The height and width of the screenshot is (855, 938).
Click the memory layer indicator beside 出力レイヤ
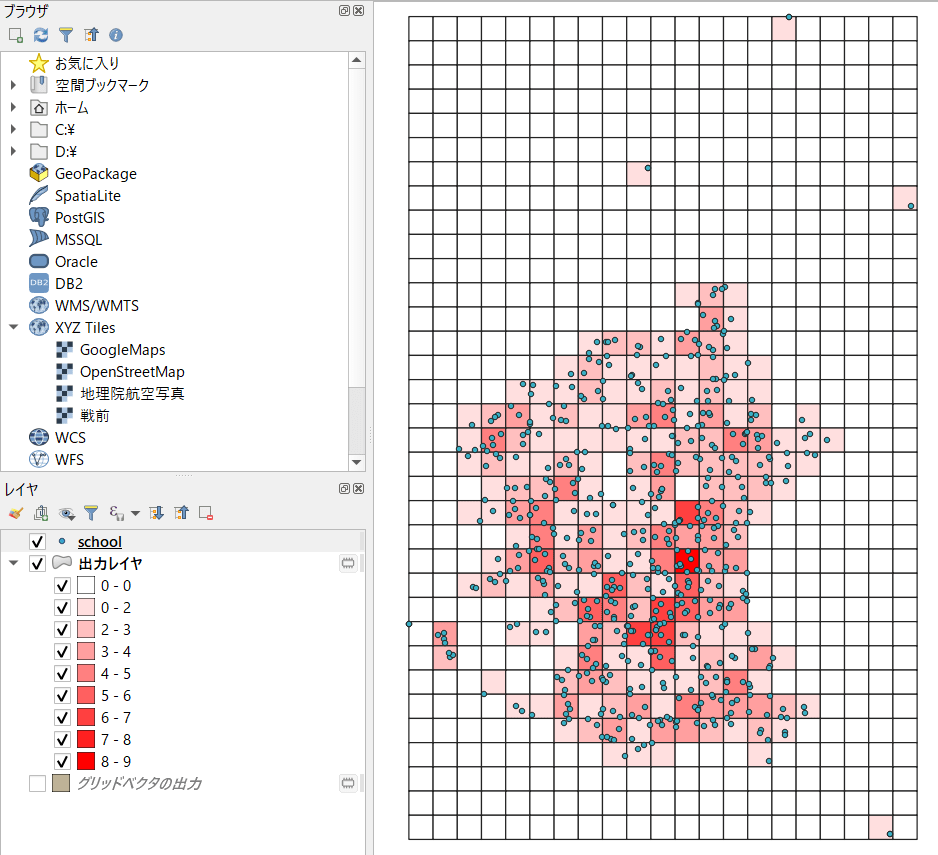coord(348,563)
